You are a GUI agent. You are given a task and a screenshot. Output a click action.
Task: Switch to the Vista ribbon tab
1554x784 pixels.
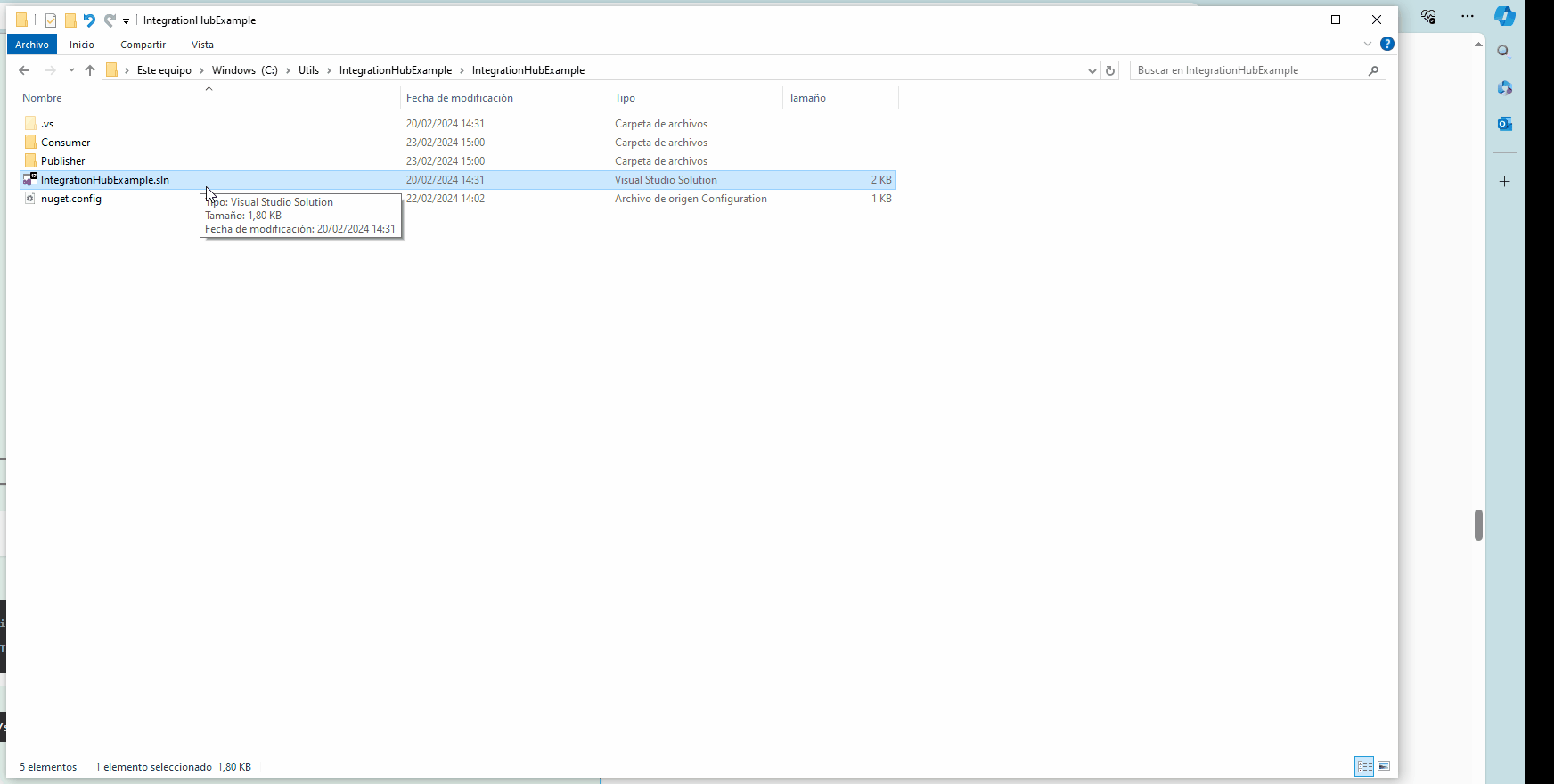tap(202, 45)
